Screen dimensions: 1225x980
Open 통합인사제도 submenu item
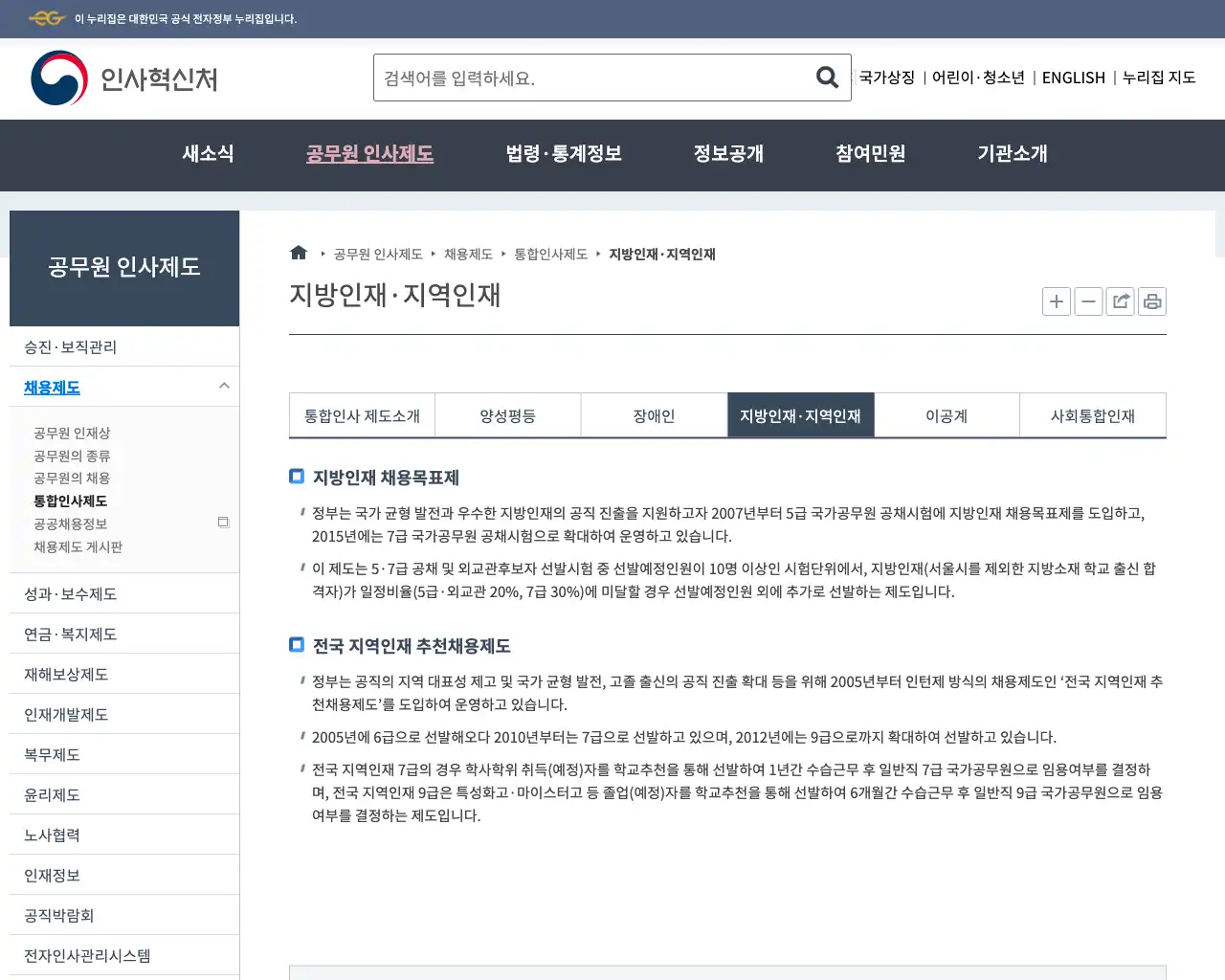coord(71,501)
